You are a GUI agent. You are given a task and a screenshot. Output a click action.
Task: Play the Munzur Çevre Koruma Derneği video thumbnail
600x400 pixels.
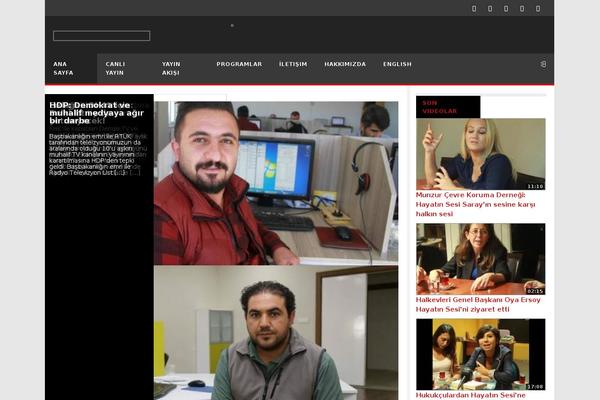click(481, 154)
